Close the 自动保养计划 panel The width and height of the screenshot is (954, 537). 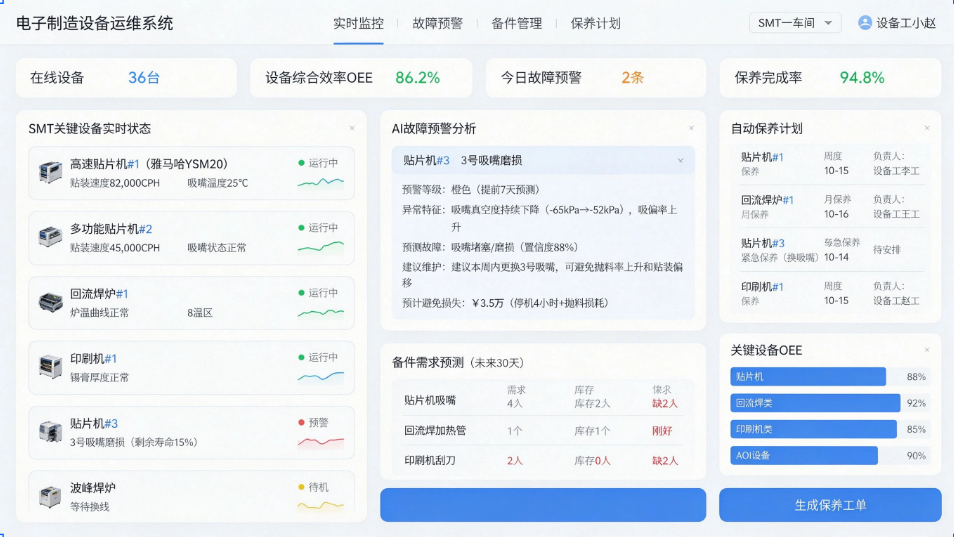click(927, 128)
